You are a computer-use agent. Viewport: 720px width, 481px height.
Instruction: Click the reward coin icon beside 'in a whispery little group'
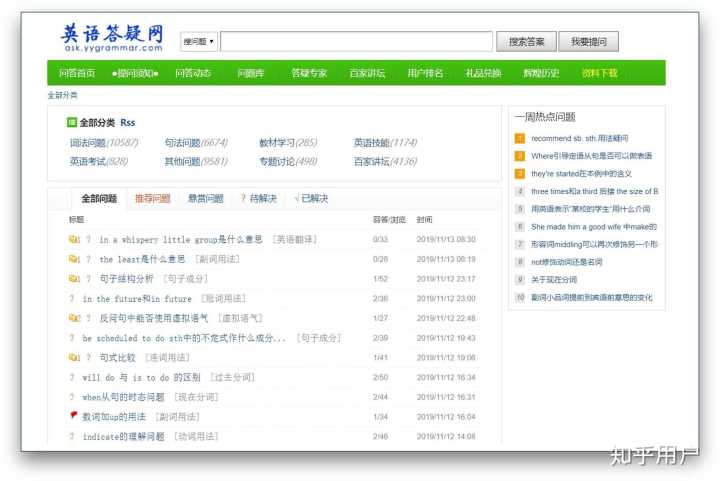coord(74,240)
